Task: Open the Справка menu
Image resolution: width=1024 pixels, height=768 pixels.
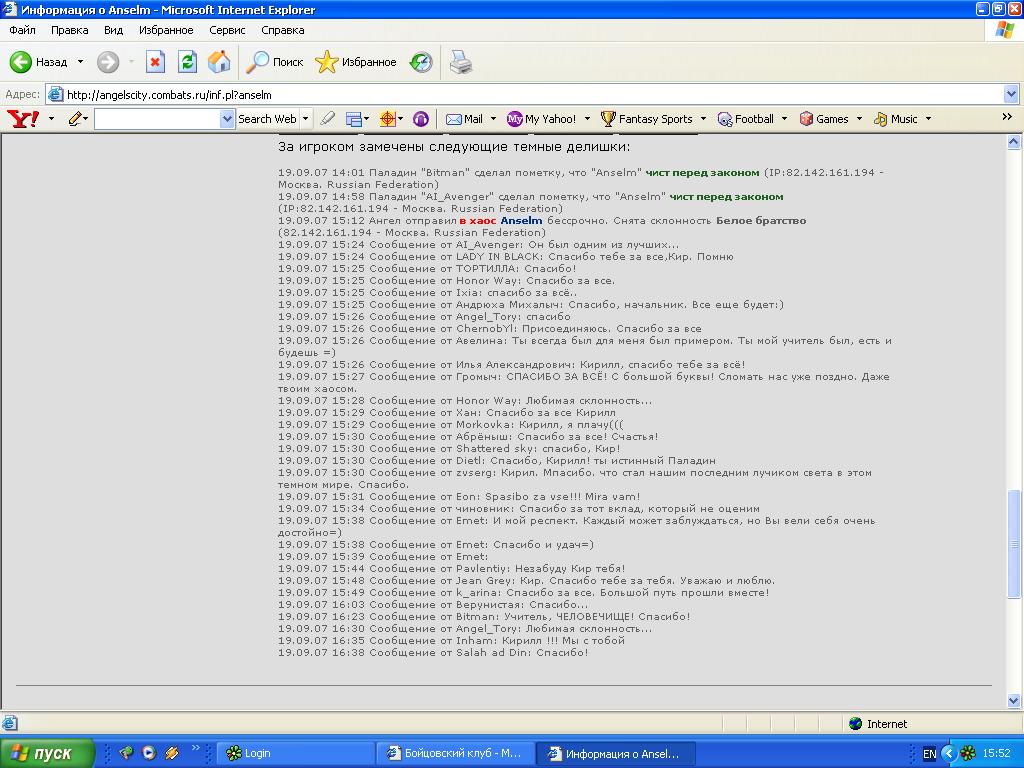Action: coord(283,30)
